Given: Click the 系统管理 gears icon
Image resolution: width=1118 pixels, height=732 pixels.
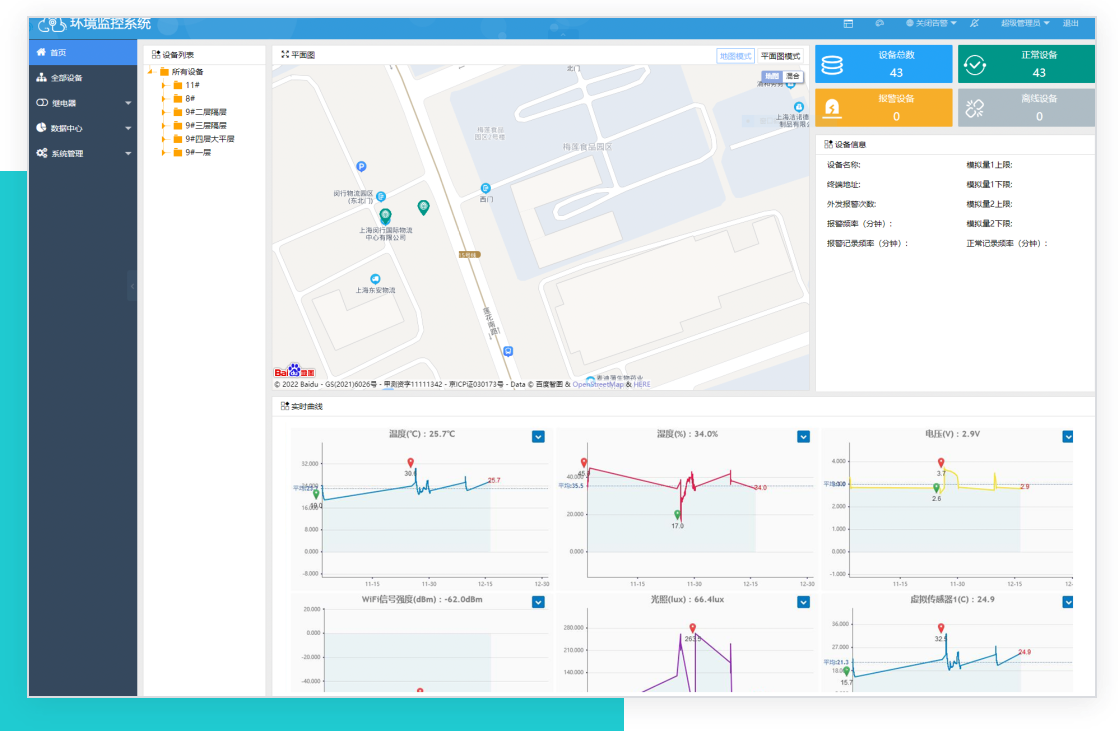Looking at the screenshot, I should point(41,153).
